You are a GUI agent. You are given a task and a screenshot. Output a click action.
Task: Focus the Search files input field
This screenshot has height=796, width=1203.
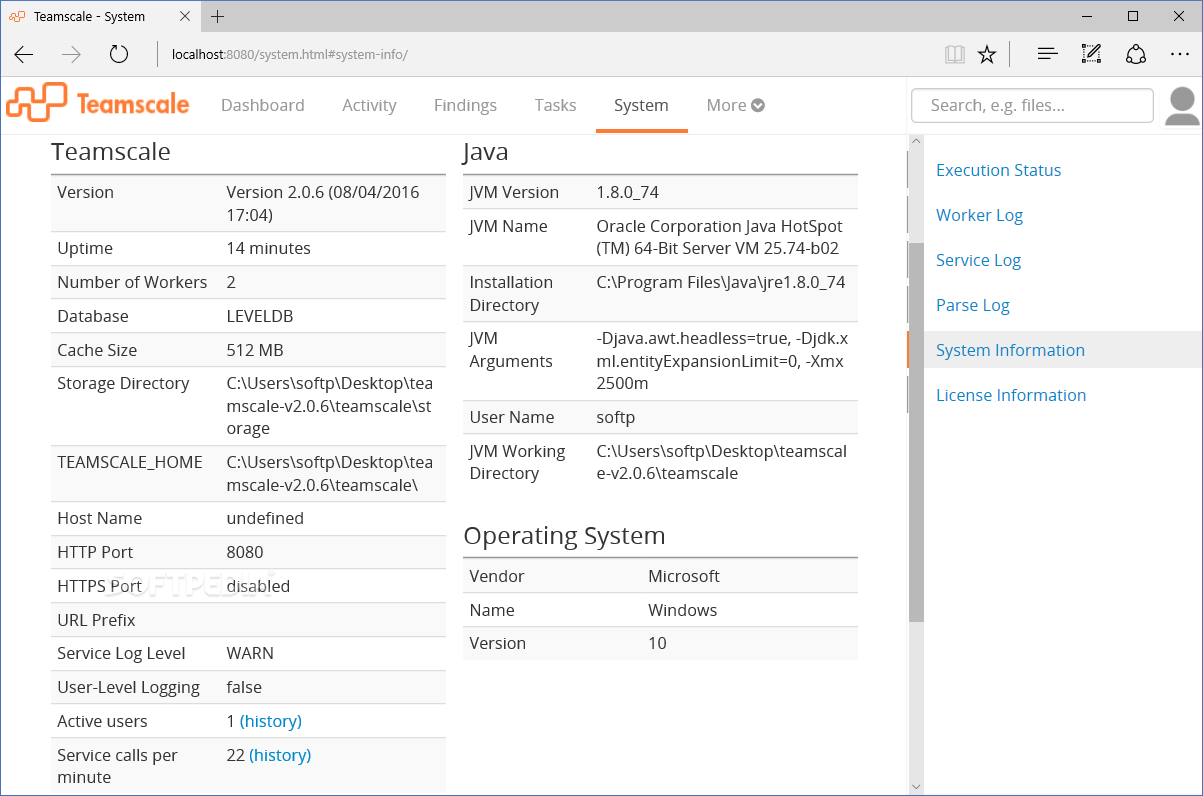click(x=1032, y=105)
